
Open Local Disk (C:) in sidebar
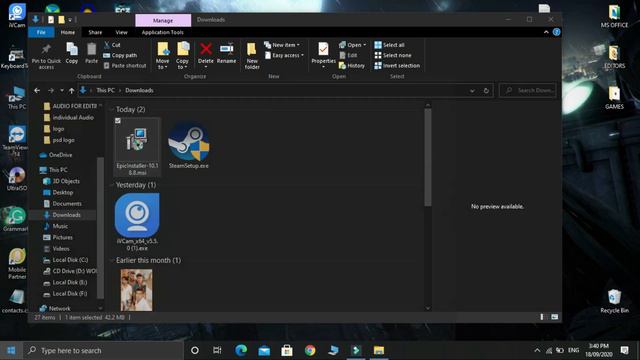65,260
